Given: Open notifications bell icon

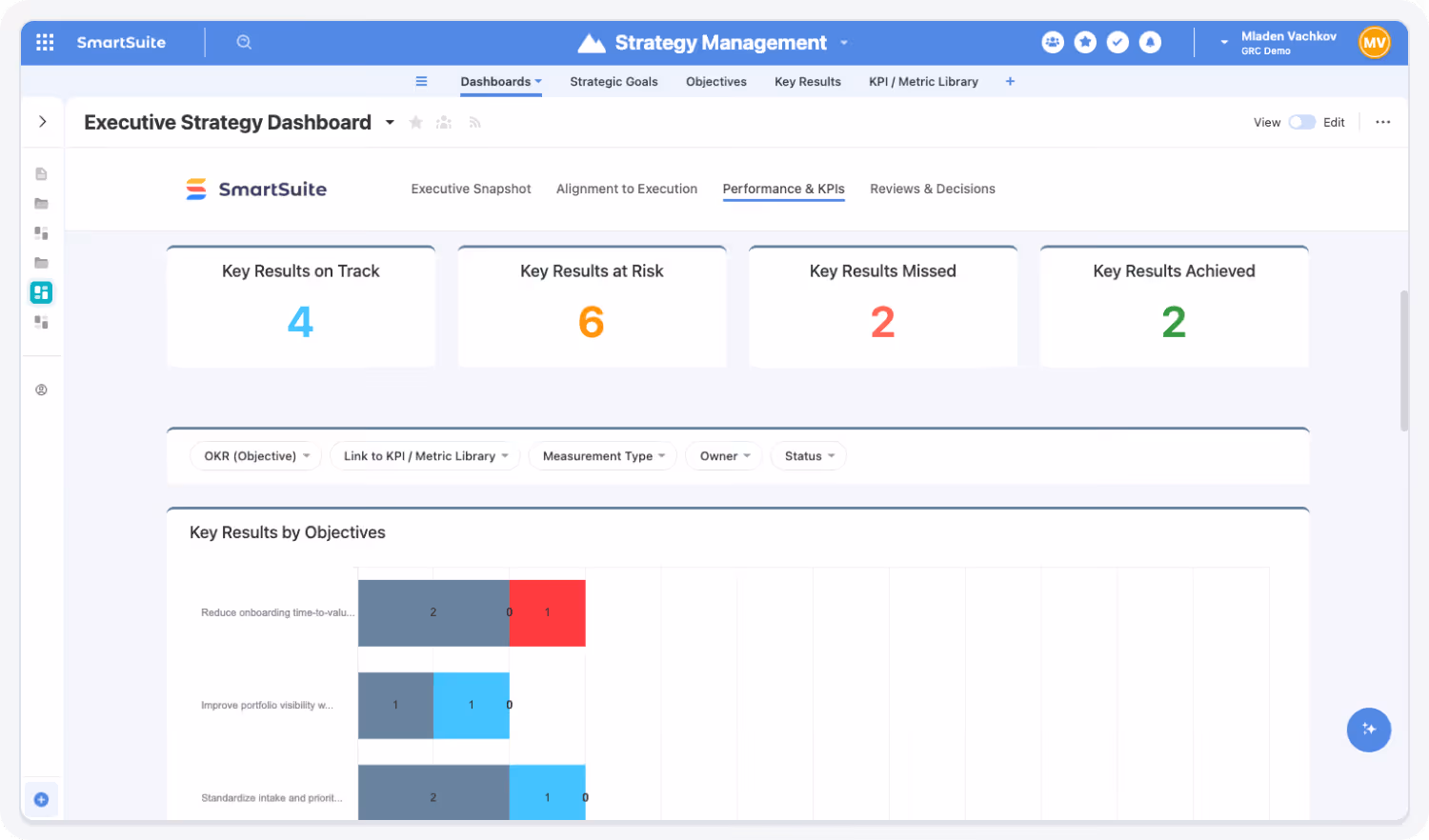Looking at the screenshot, I should 1150,42.
